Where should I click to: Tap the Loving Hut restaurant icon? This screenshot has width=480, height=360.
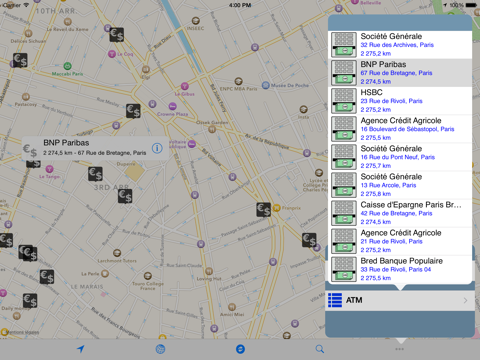coord(209,271)
